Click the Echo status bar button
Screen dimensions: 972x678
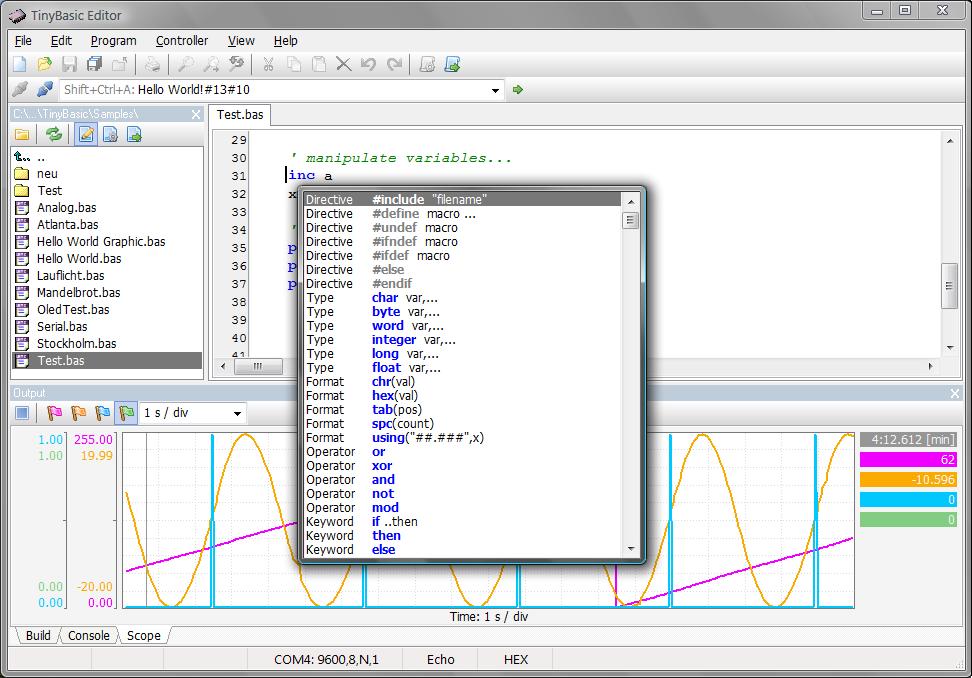(x=440, y=659)
